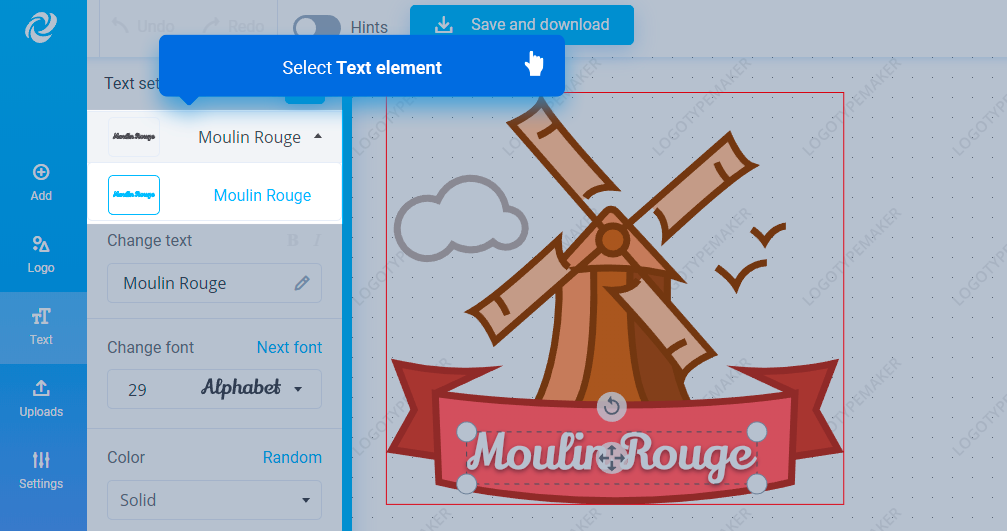Open the Add panel in sidebar

(41, 183)
